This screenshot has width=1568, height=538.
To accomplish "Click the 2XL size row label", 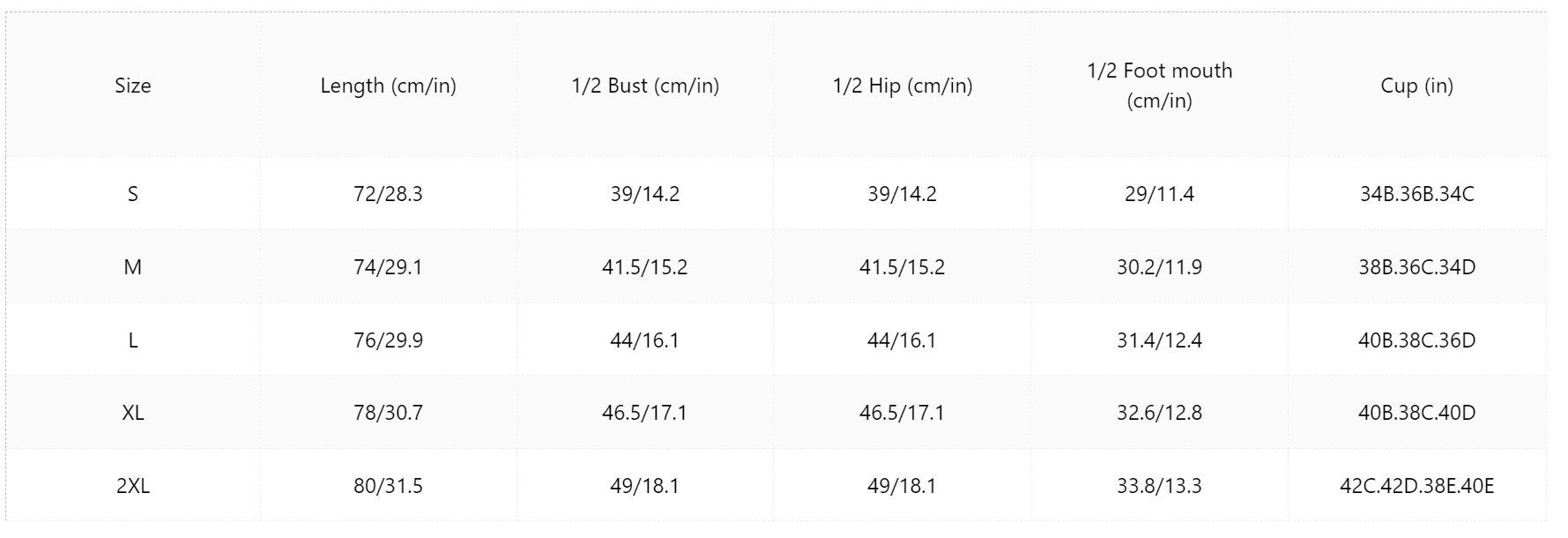I will [x=133, y=486].
